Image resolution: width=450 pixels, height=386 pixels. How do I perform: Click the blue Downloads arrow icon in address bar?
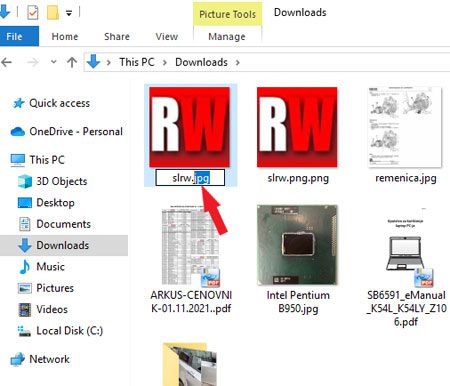pos(93,62)
